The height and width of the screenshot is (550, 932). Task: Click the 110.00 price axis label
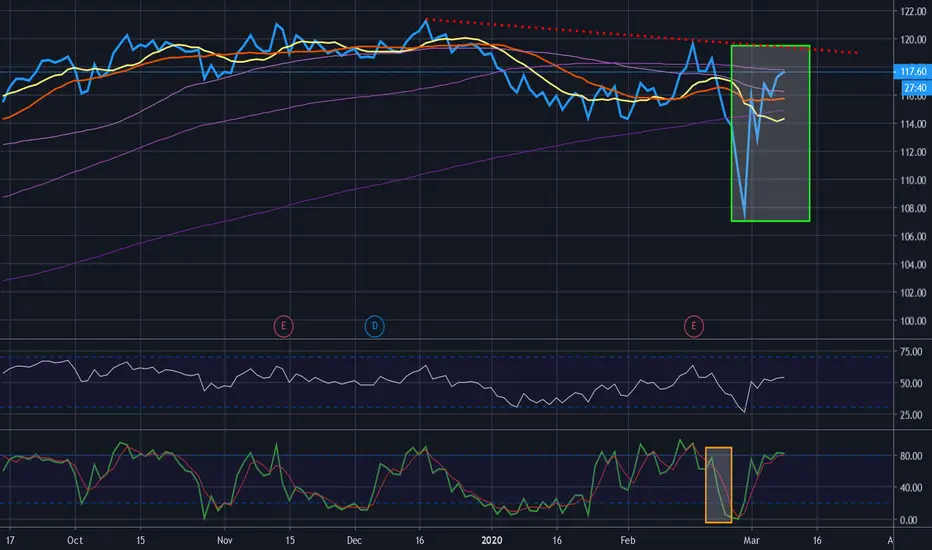(913, 180)
